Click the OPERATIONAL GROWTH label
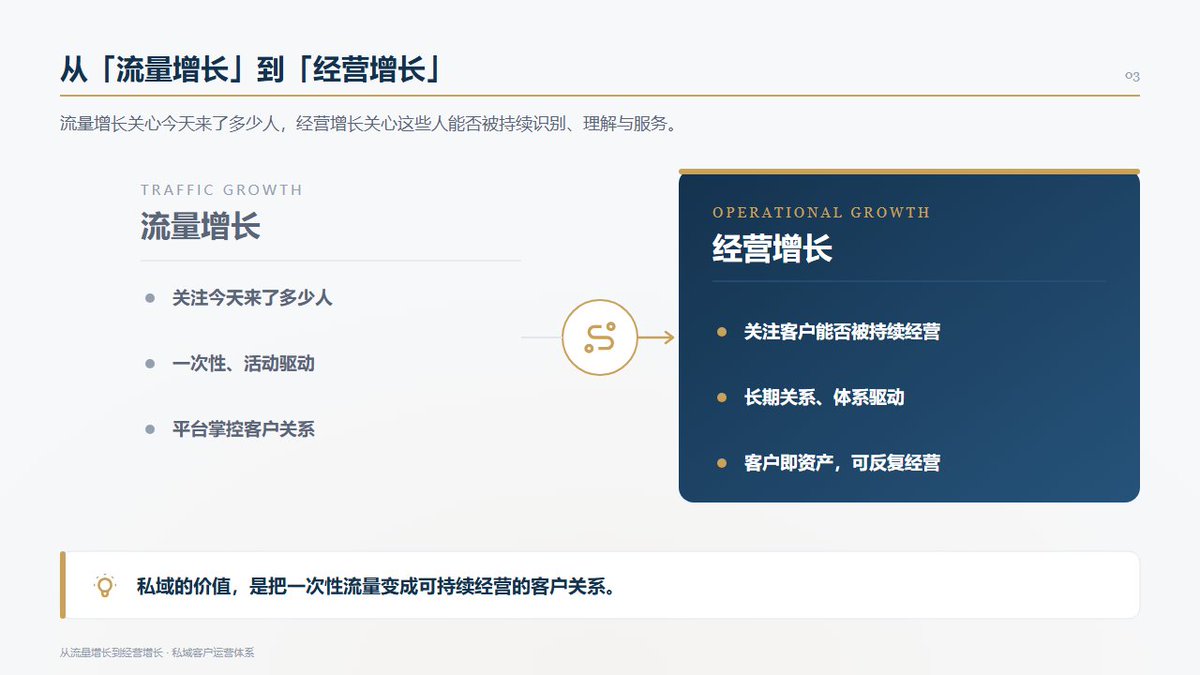 (x=821, y=212)
